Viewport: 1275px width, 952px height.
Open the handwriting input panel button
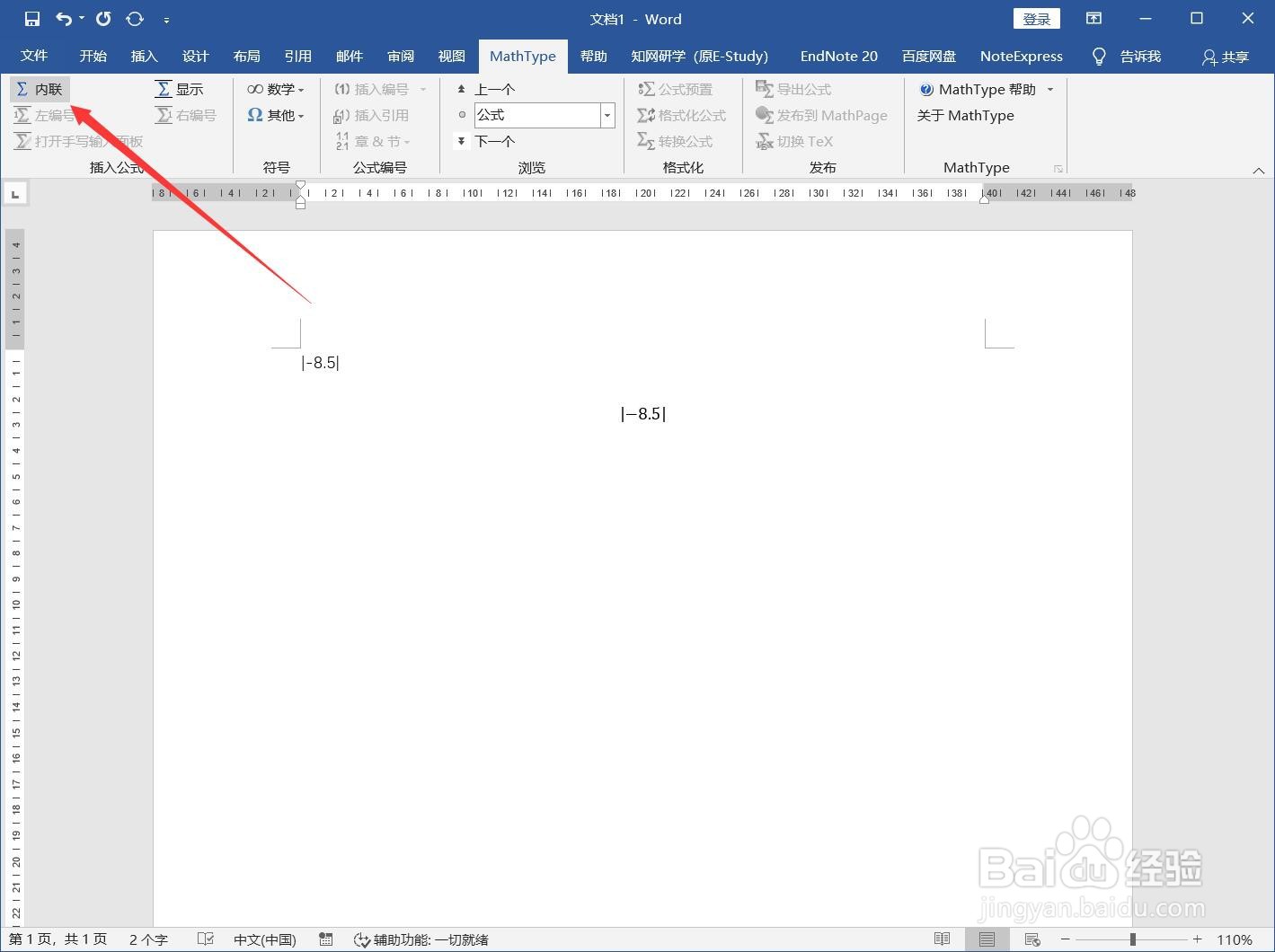pyautogui.click(x=79, y=141)
